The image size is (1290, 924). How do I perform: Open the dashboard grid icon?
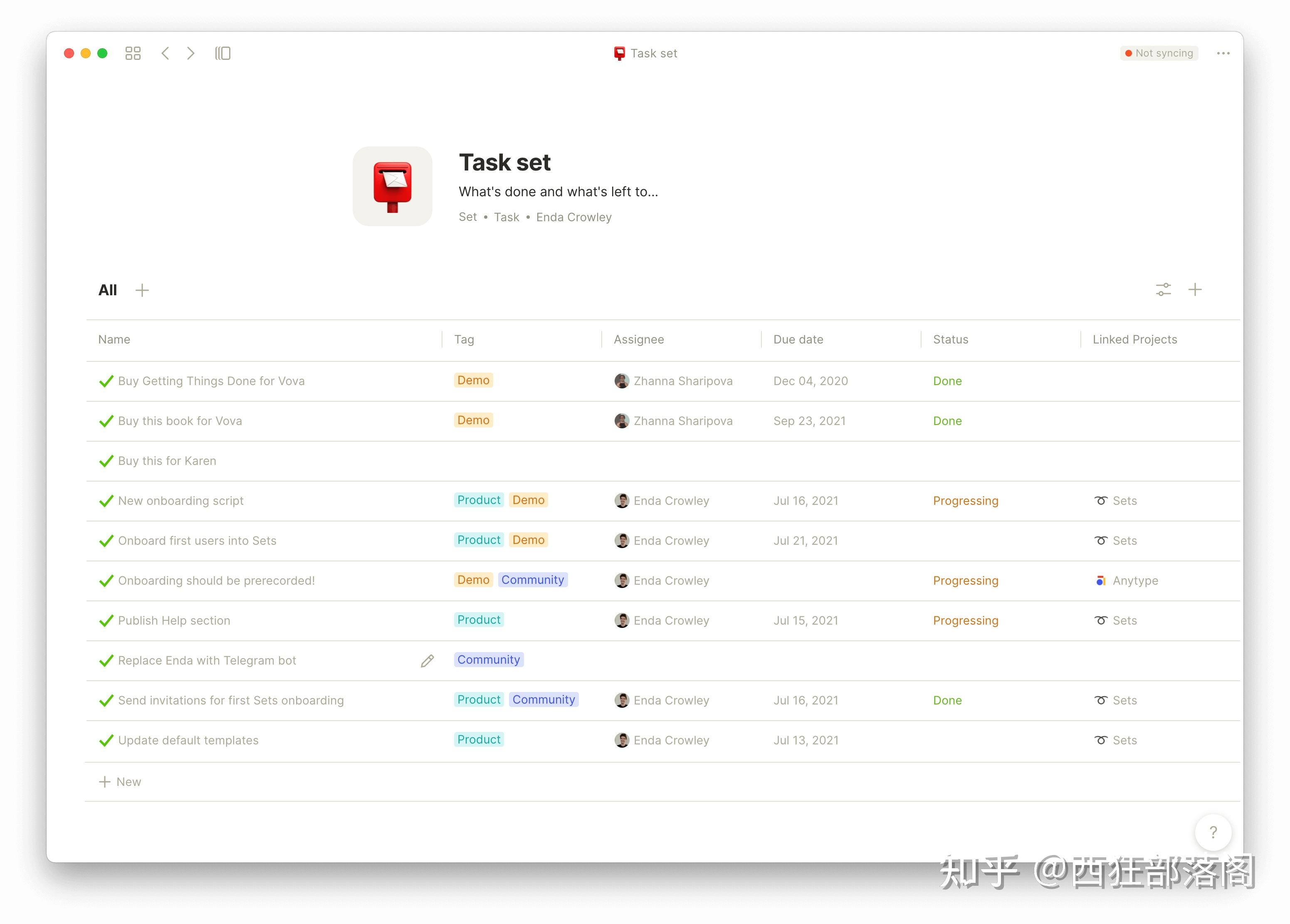click(x=133, y=54)
